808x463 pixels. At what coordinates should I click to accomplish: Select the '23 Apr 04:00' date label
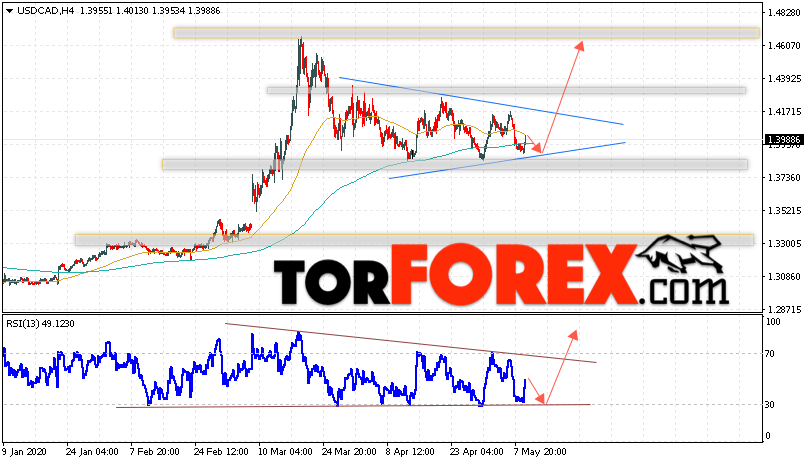477,452
